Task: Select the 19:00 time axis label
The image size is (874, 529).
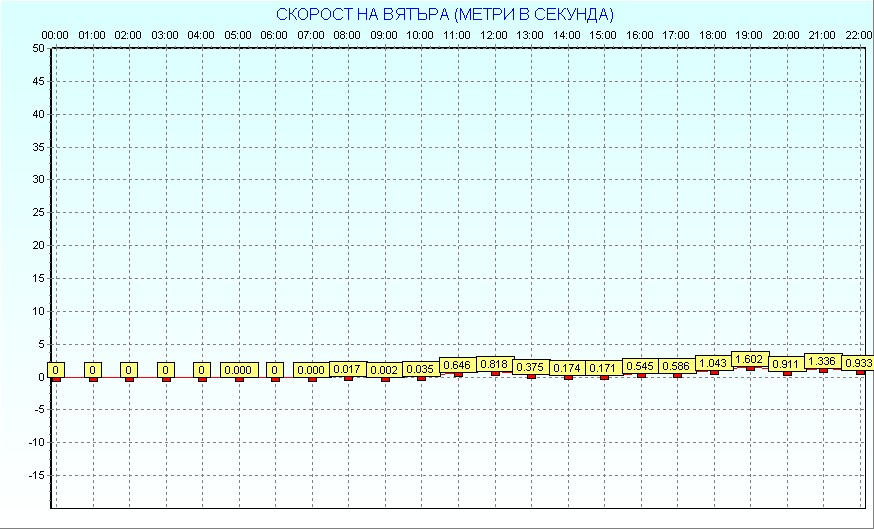Action: pos(749,35)
